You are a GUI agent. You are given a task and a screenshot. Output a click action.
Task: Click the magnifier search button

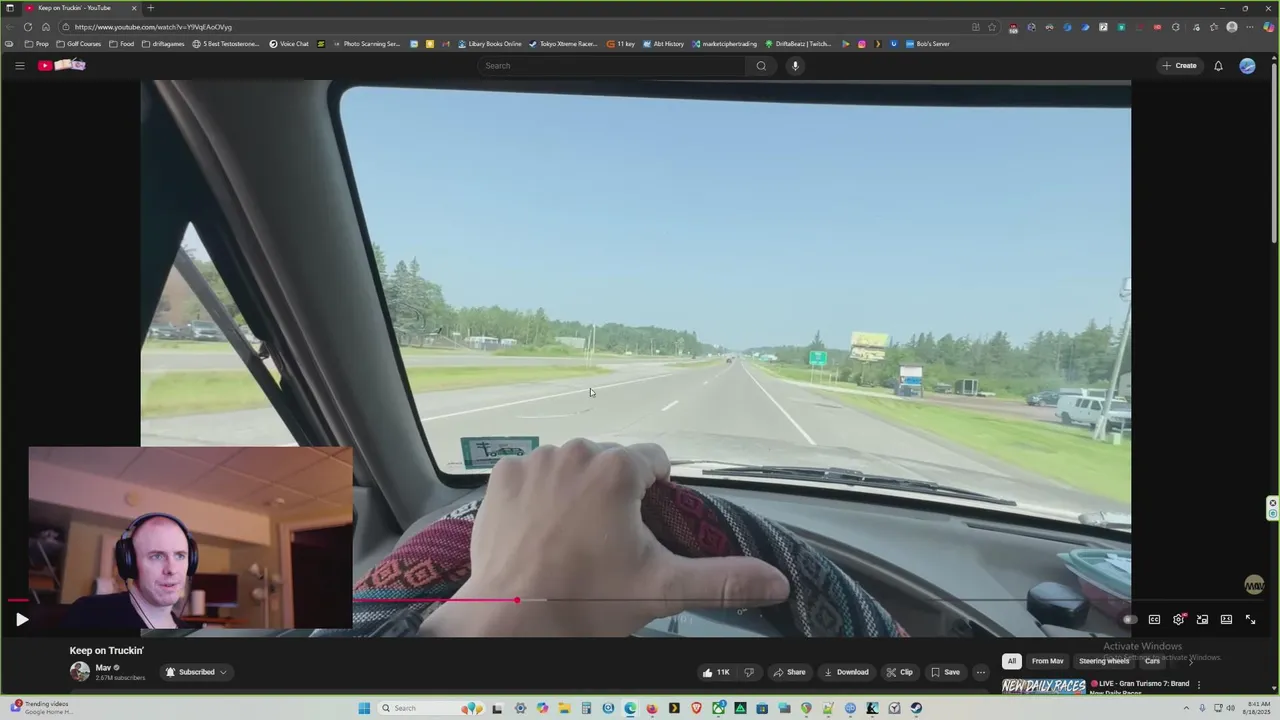point(761,66)
